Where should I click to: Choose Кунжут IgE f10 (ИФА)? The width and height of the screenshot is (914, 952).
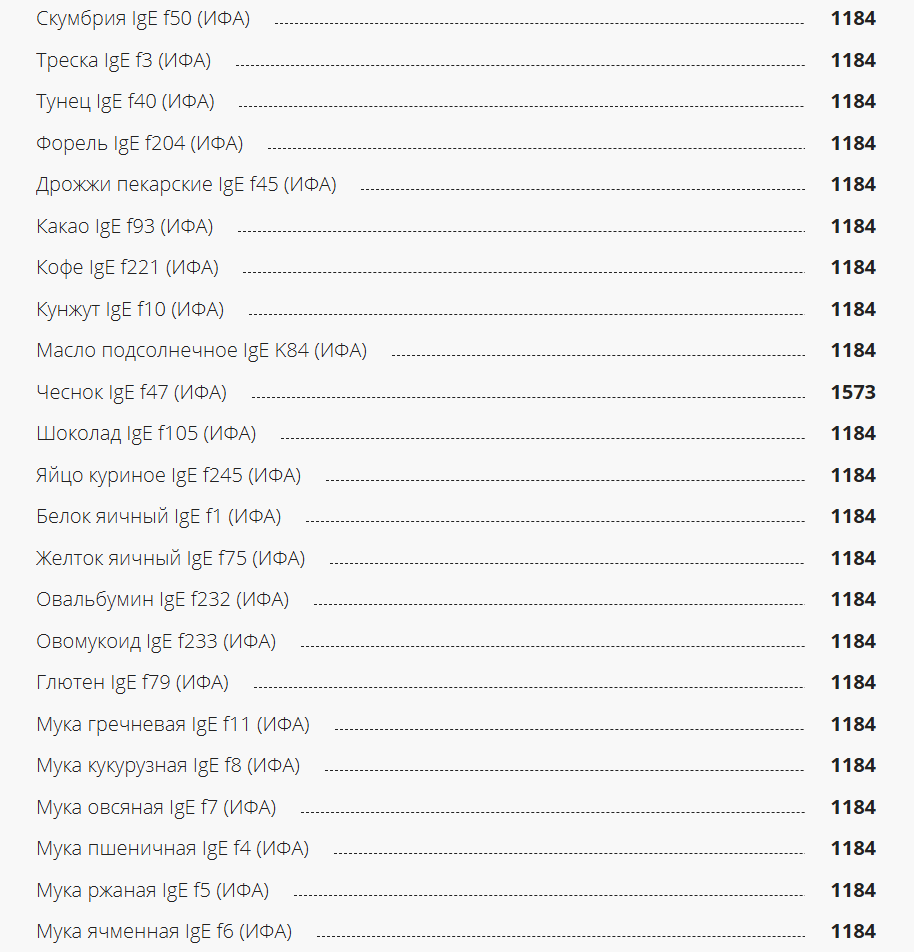click(130, 310)
